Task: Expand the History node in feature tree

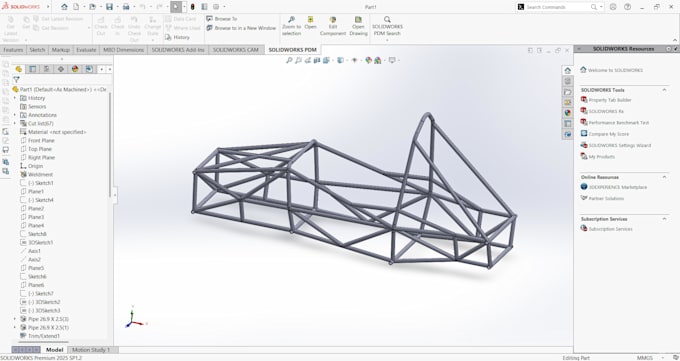Action: pos(15,98)
